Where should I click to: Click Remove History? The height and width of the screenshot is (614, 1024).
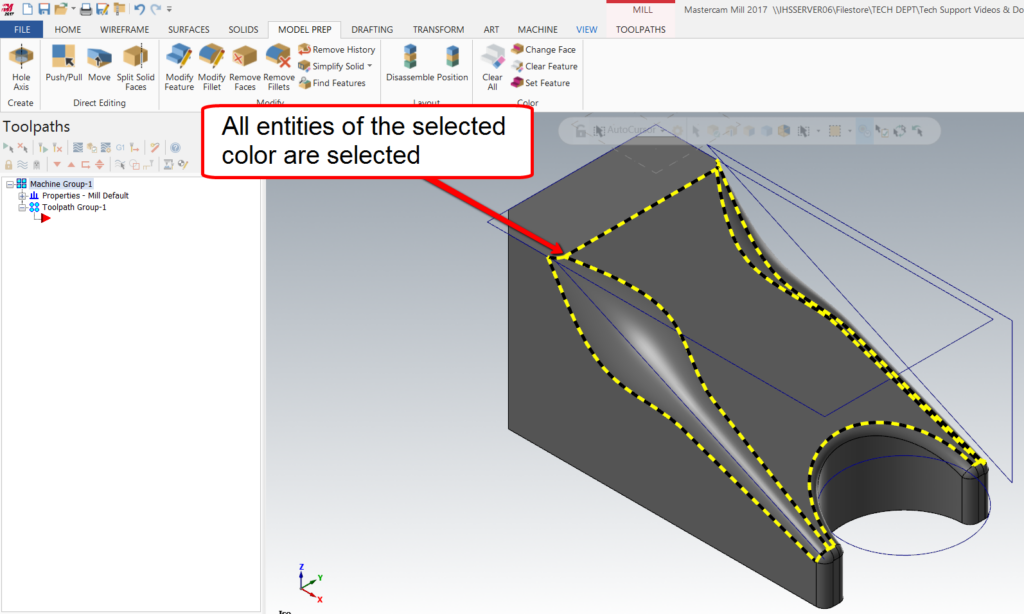[x=337, y=49]
